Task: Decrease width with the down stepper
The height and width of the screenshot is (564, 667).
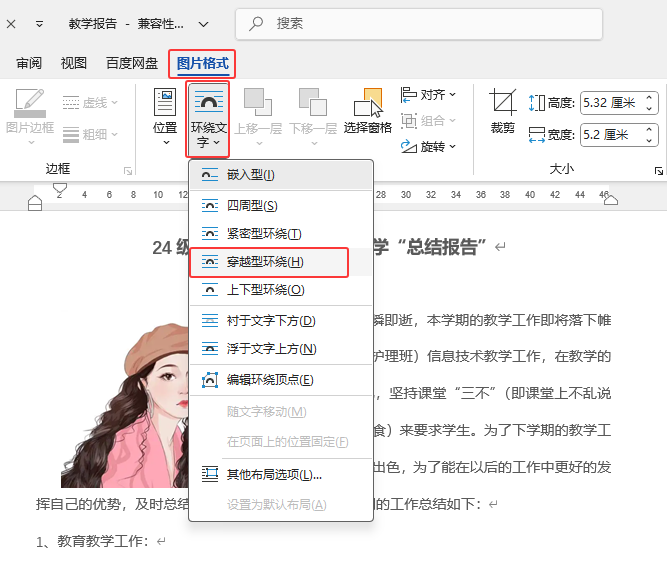Action: (x=649, y=140)
